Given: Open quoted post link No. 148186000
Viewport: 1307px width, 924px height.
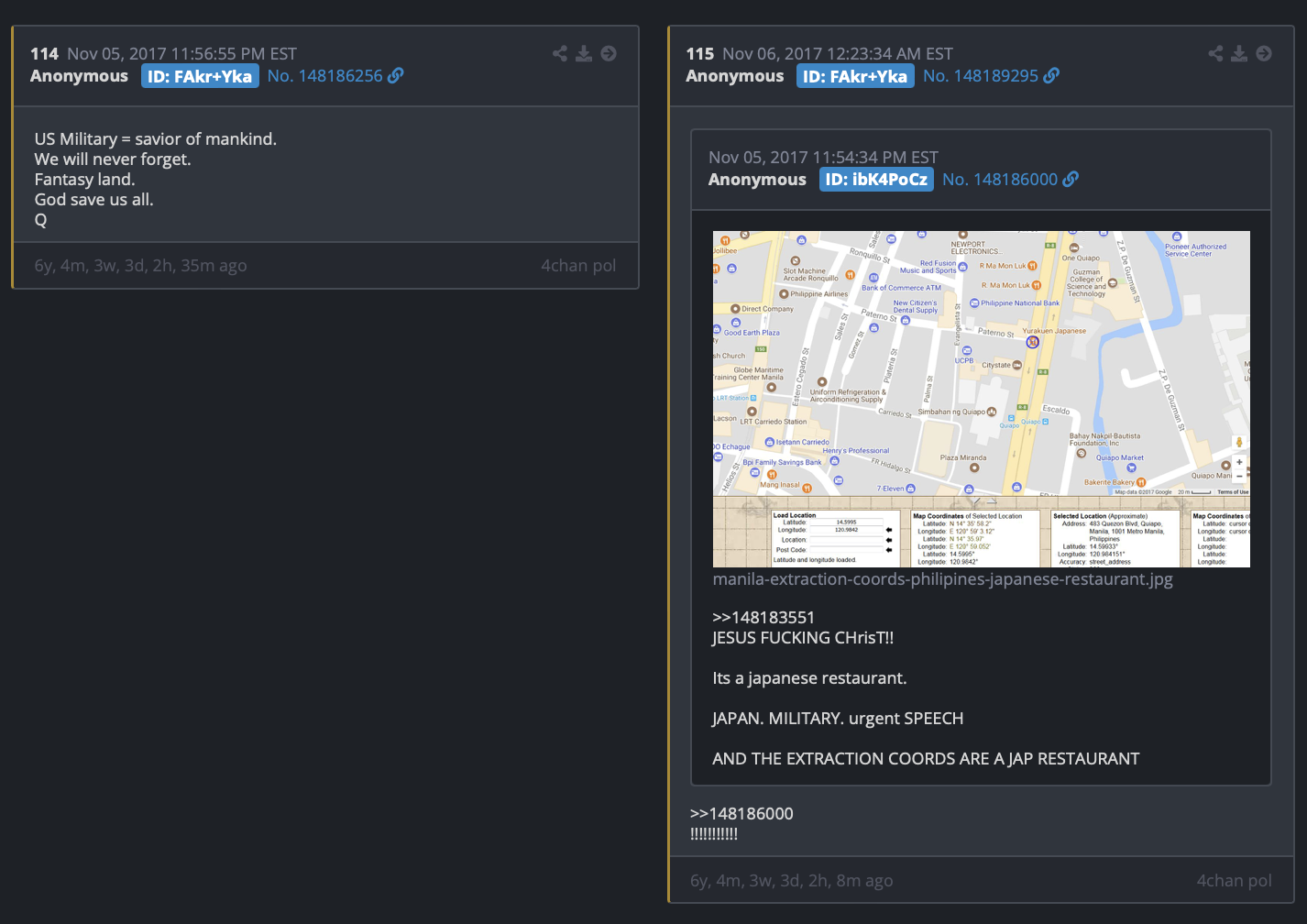Looking at the screenshot, I should pyautogui.click(x=1000, y=180).
